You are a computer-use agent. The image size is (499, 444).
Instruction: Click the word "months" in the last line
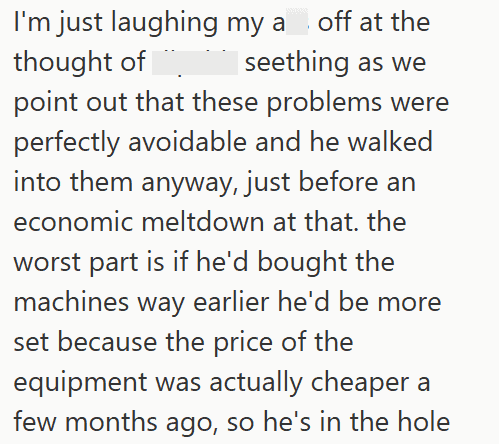click(x=111, y=422)
